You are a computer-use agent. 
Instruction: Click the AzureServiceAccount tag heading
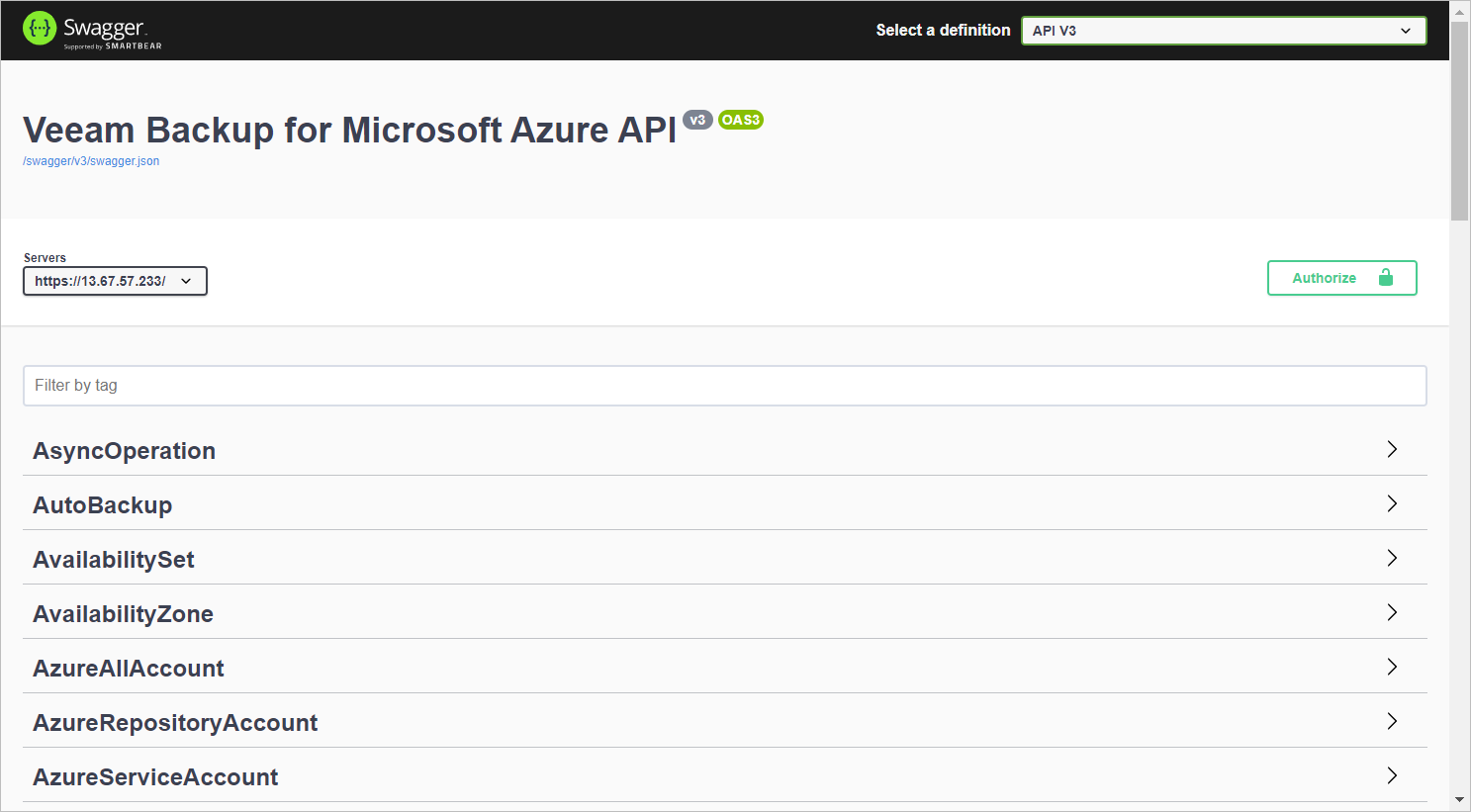point(155,777)
